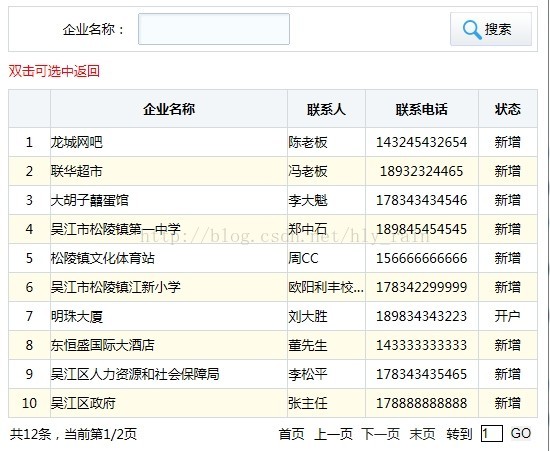Click contact 李大魁
The width and height of the screenshot is (550, 451).
click(308, 200)
